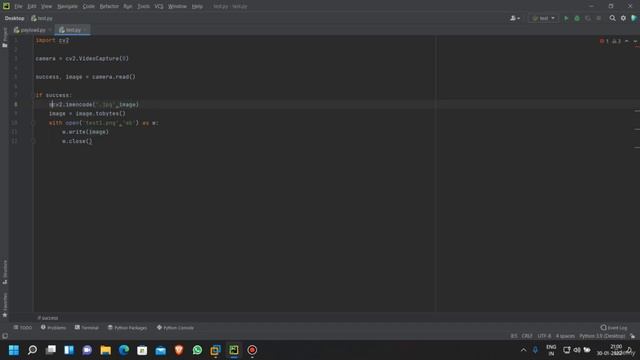Viewport: 640px width, 360px height.
Task: Click the teal Code With Me icon
Action: click(x=634, y=18)
